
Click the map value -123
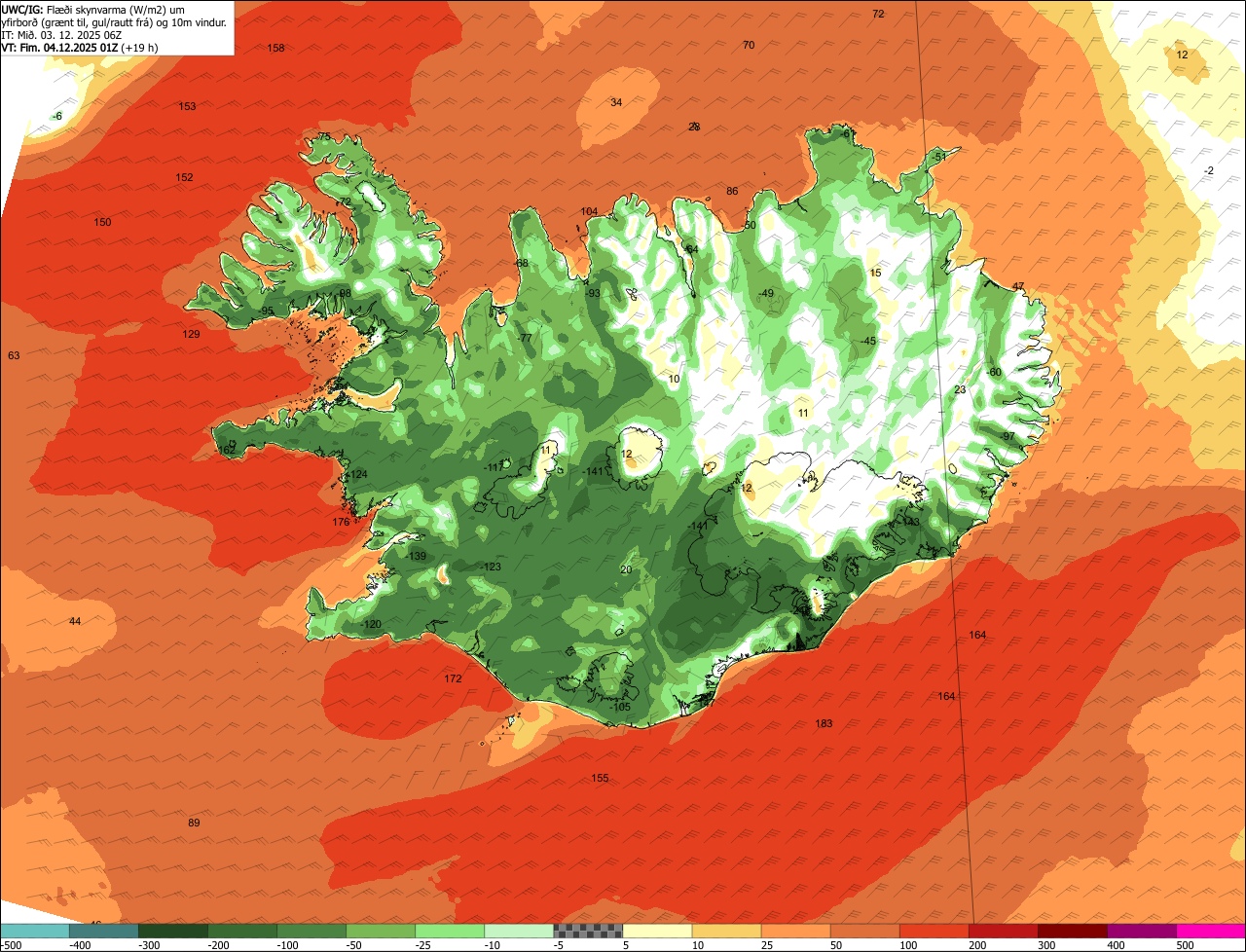click(x=491, y=567)
